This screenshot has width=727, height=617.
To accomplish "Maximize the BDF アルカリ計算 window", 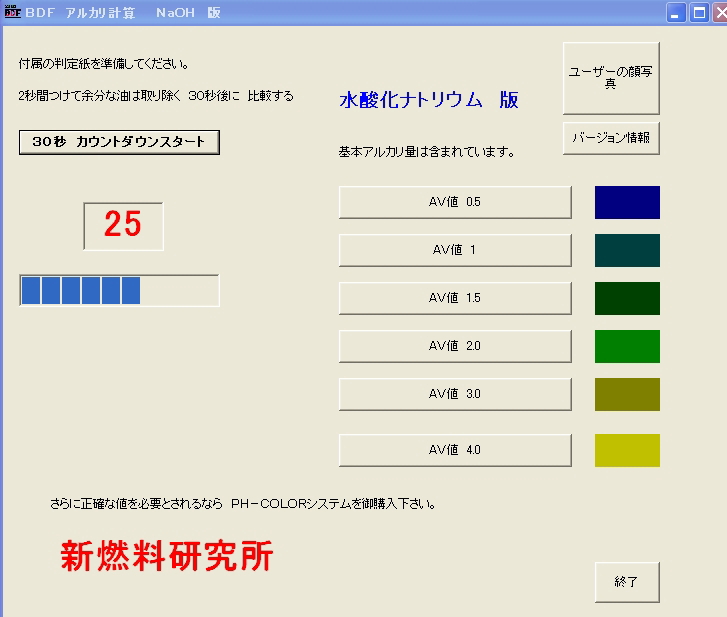I will coord(699,13).
